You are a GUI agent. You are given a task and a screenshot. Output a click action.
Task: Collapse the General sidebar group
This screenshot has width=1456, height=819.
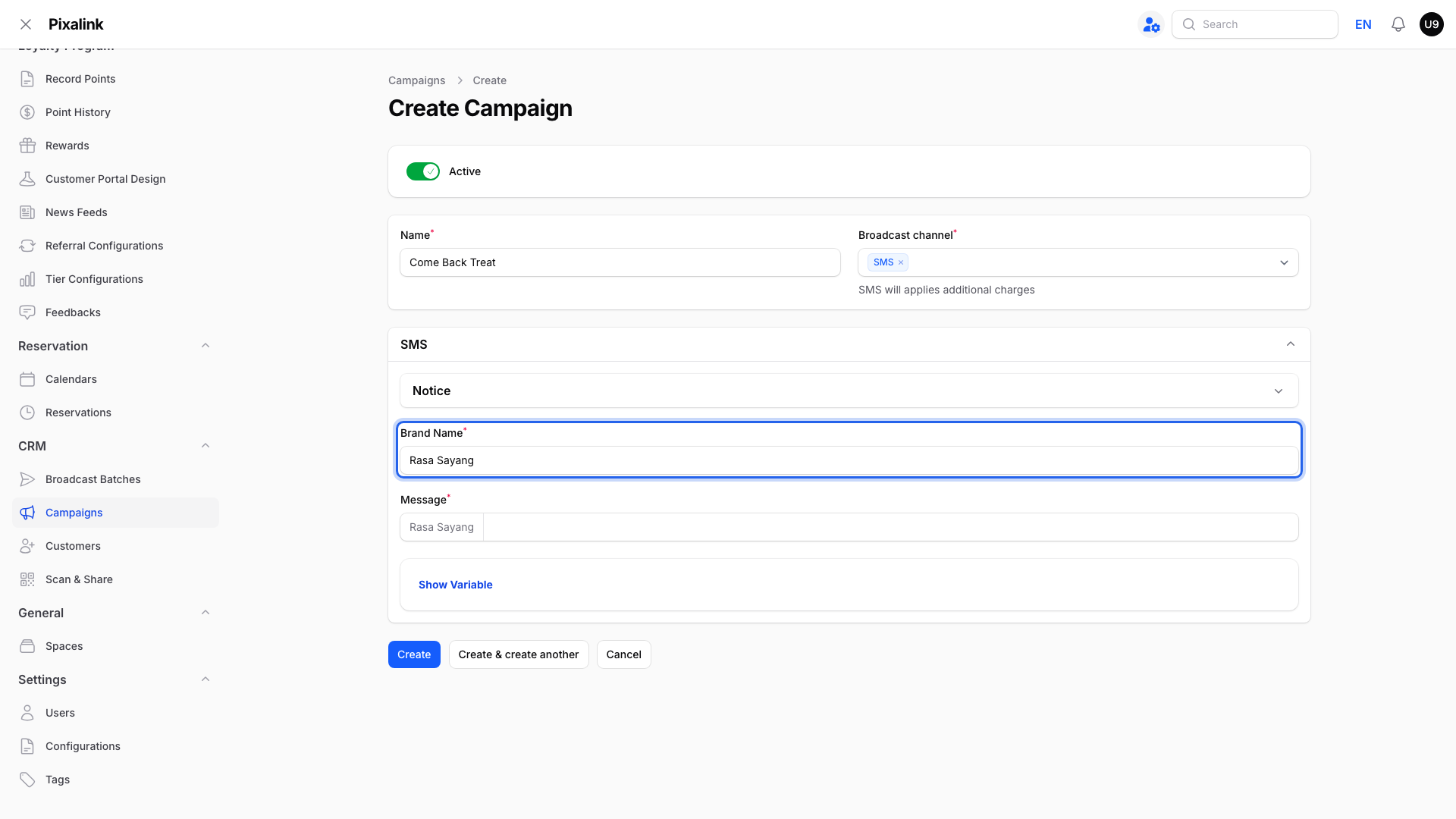pyautogui.click(x=206, y=613)
